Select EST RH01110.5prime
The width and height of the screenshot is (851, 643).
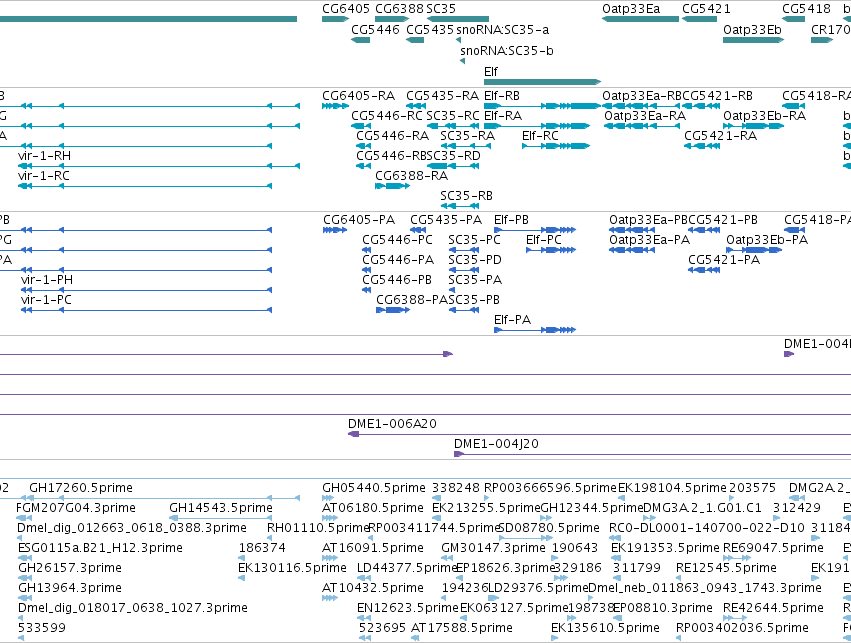click(318, 528)
